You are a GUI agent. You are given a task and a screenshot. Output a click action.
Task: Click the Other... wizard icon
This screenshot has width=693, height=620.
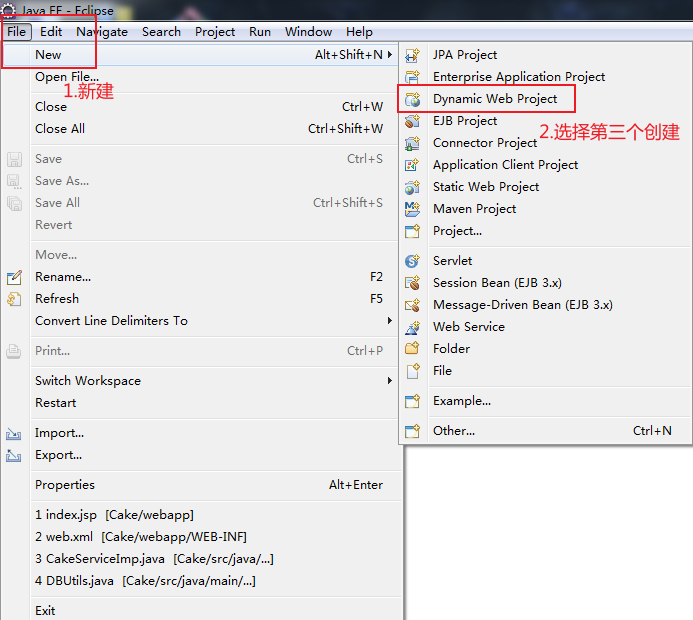coord(412,431)
